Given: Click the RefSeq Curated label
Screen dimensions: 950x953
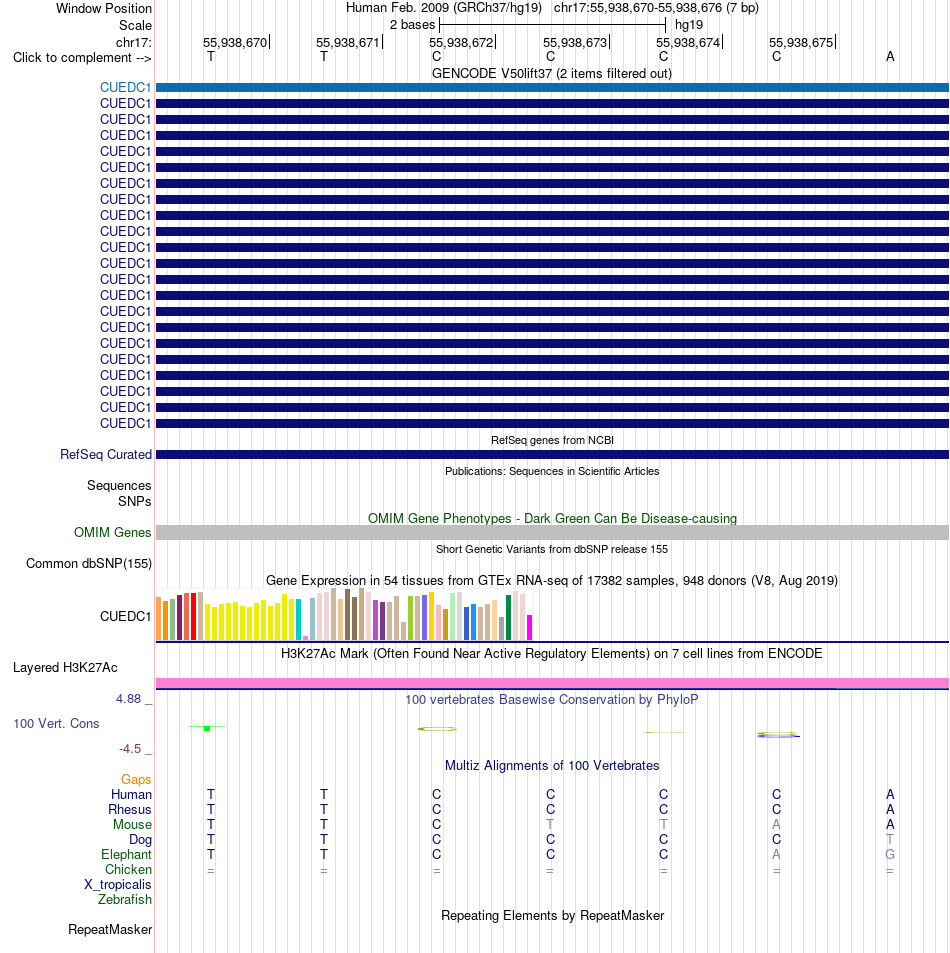Looking at the screenshot, I should click(106, 455).
